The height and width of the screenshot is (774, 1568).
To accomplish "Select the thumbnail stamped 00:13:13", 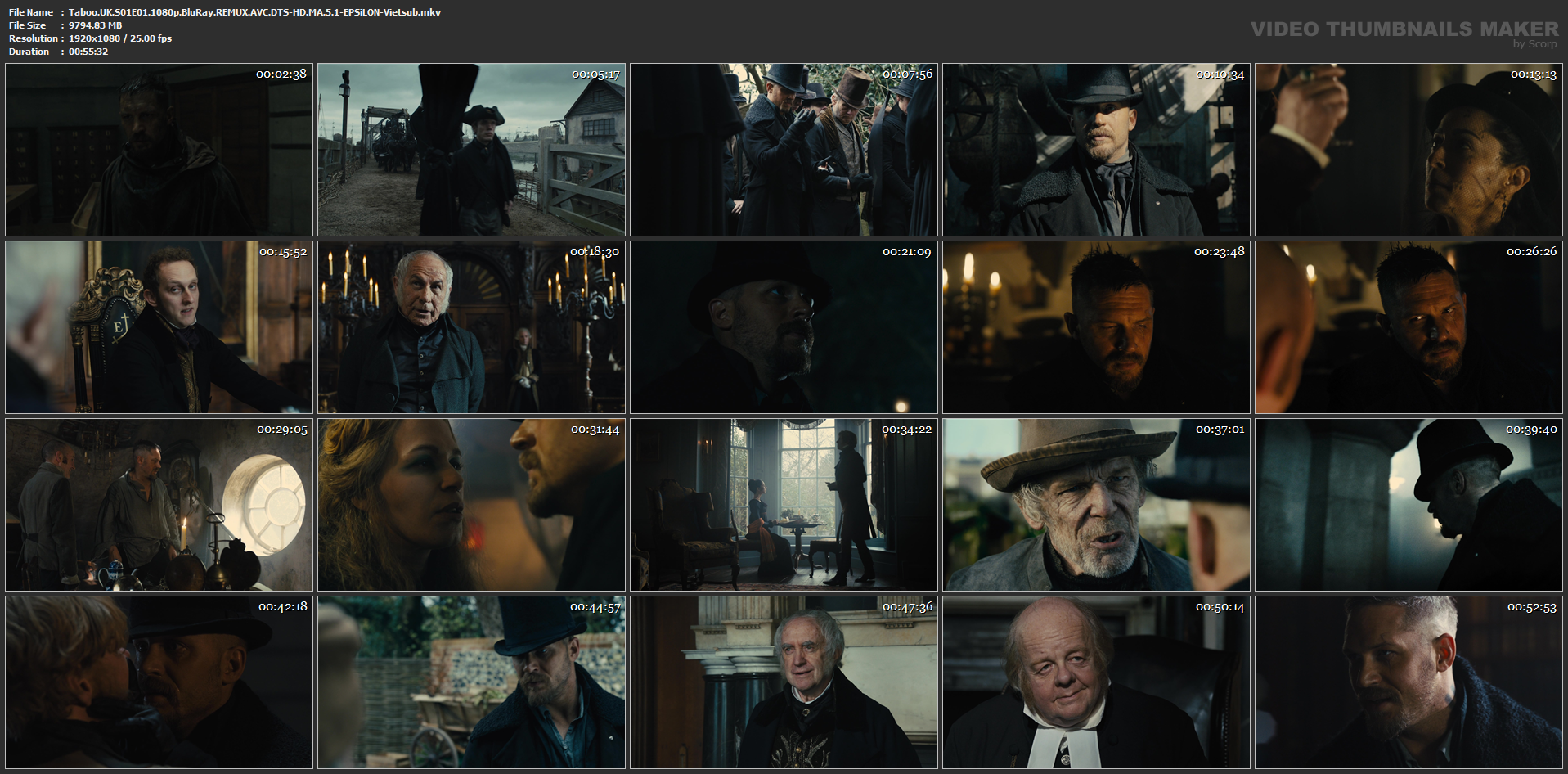I will pyautogui.click(x=1409, y=150).
